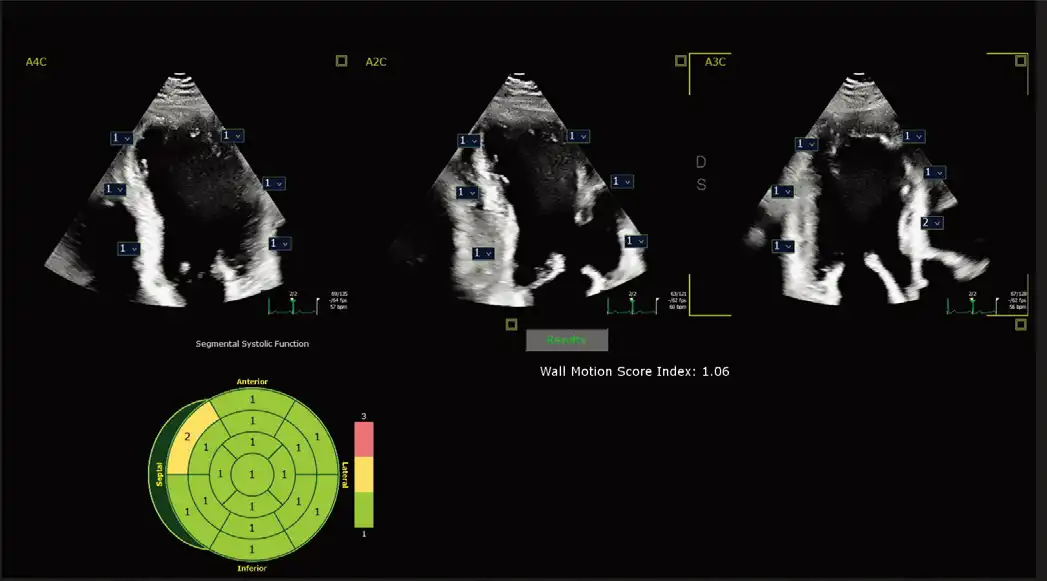Pick the yellow legend color in score bar
The image size is (1047, 581).
click(363, 475)
